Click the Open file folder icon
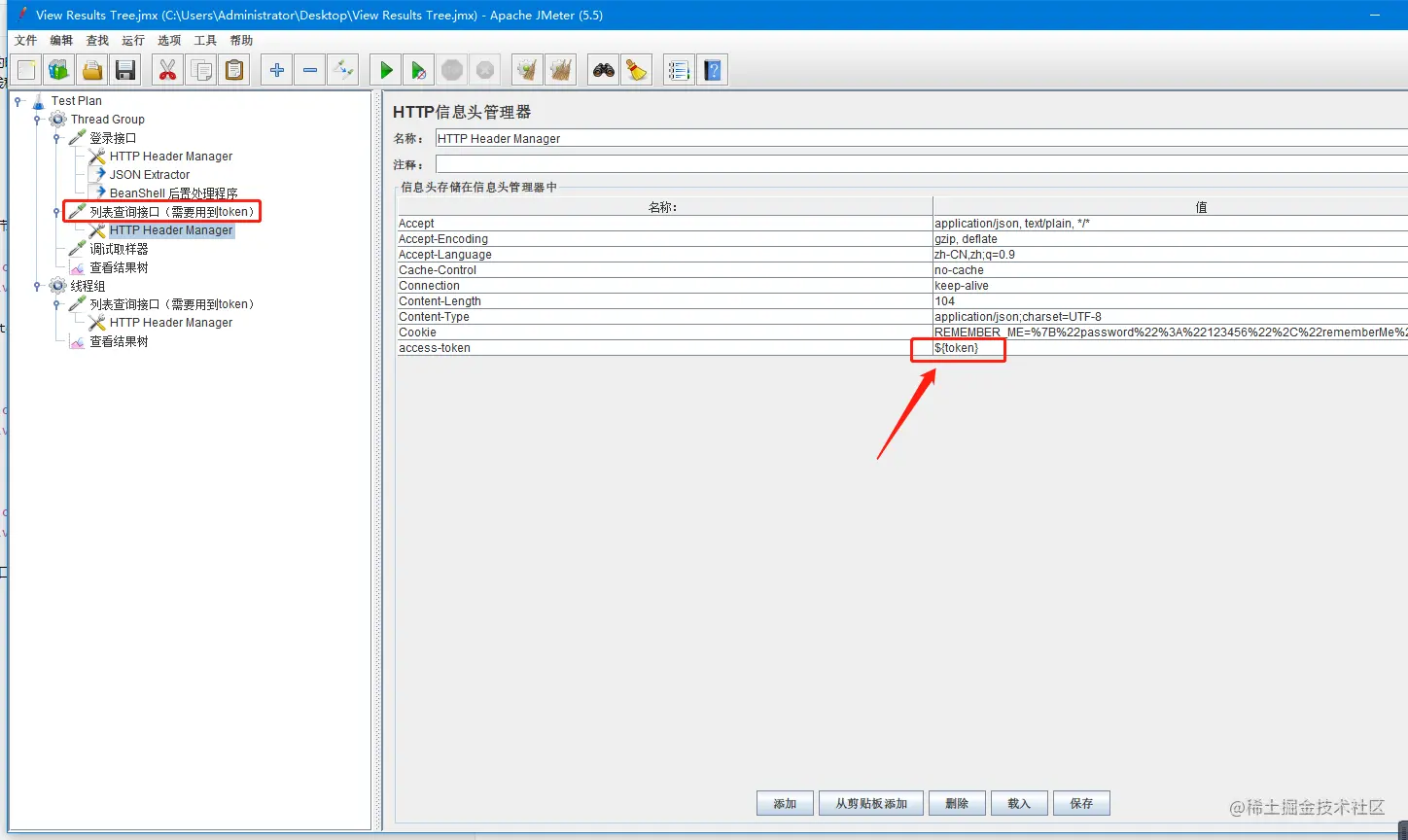 [92, 70]
